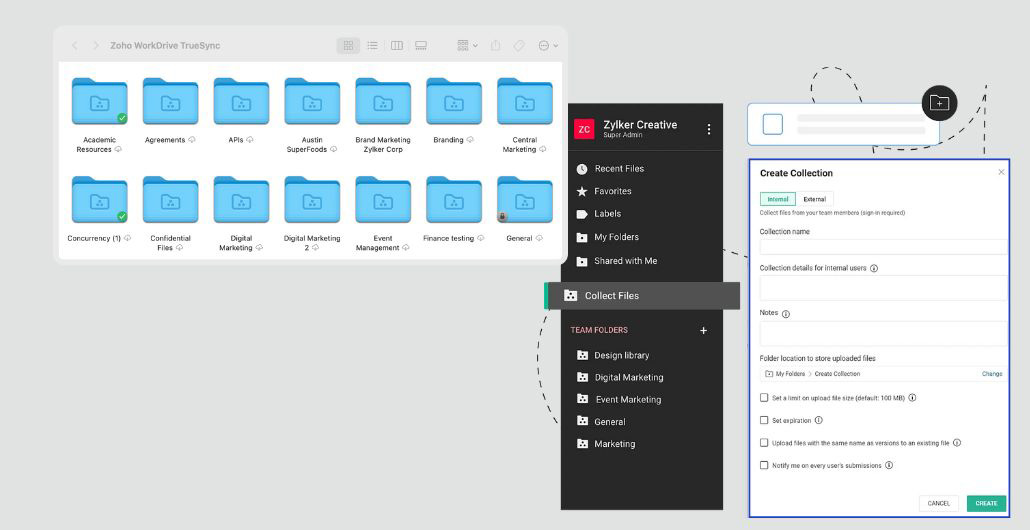Switch Finder to icon view

click(x=348, y=45)
